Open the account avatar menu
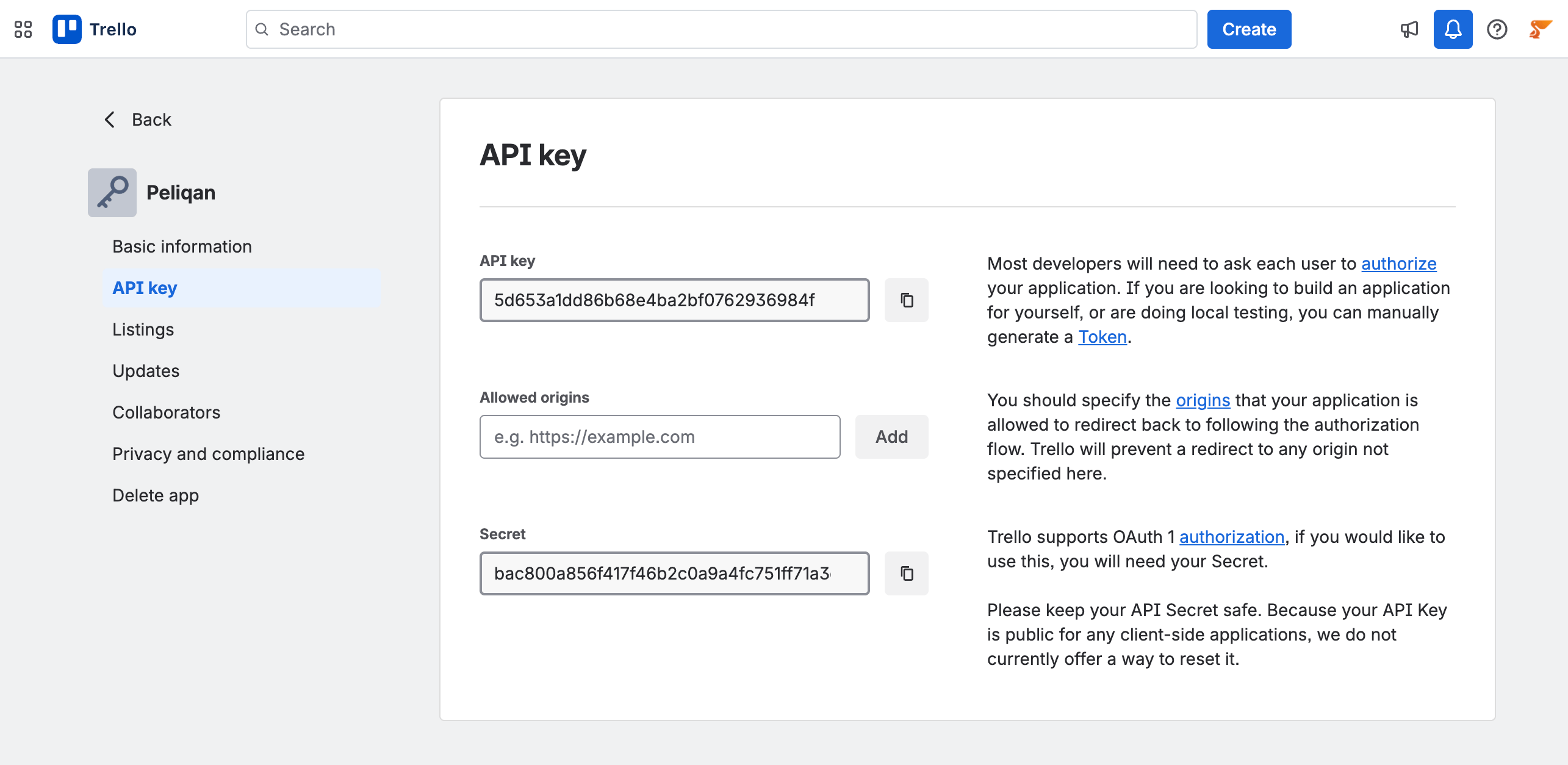 click(1541, 29)
